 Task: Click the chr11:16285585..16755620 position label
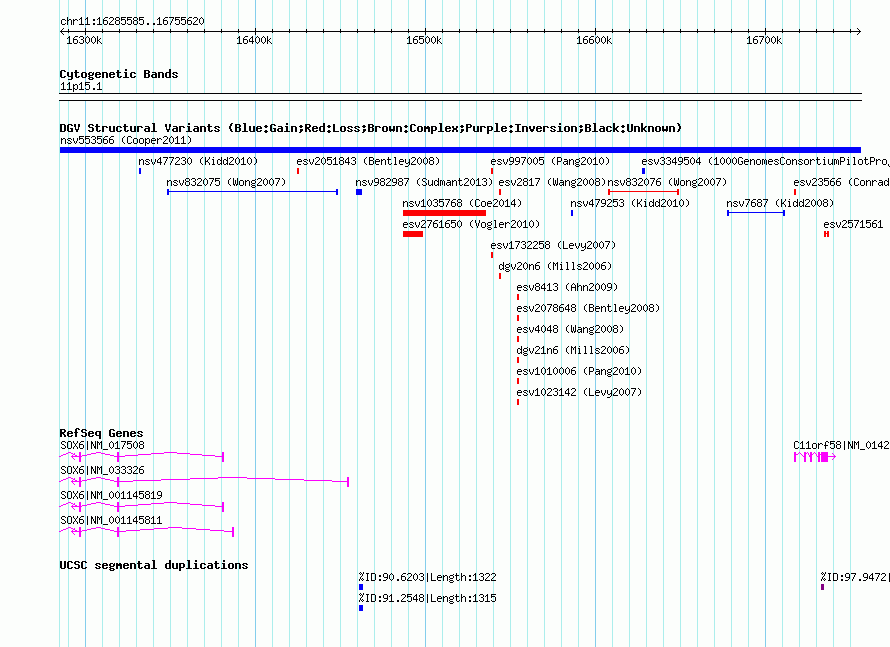tap(132, 21)
